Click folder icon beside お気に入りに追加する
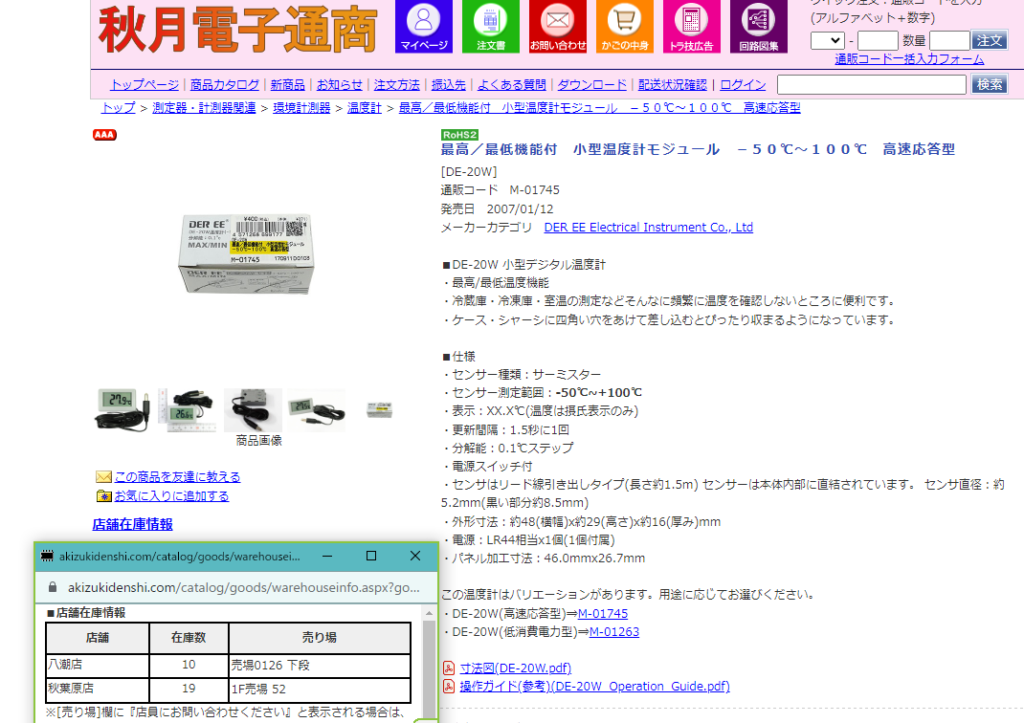This screenshot has height=723, width=1024. tap(103, 496)
